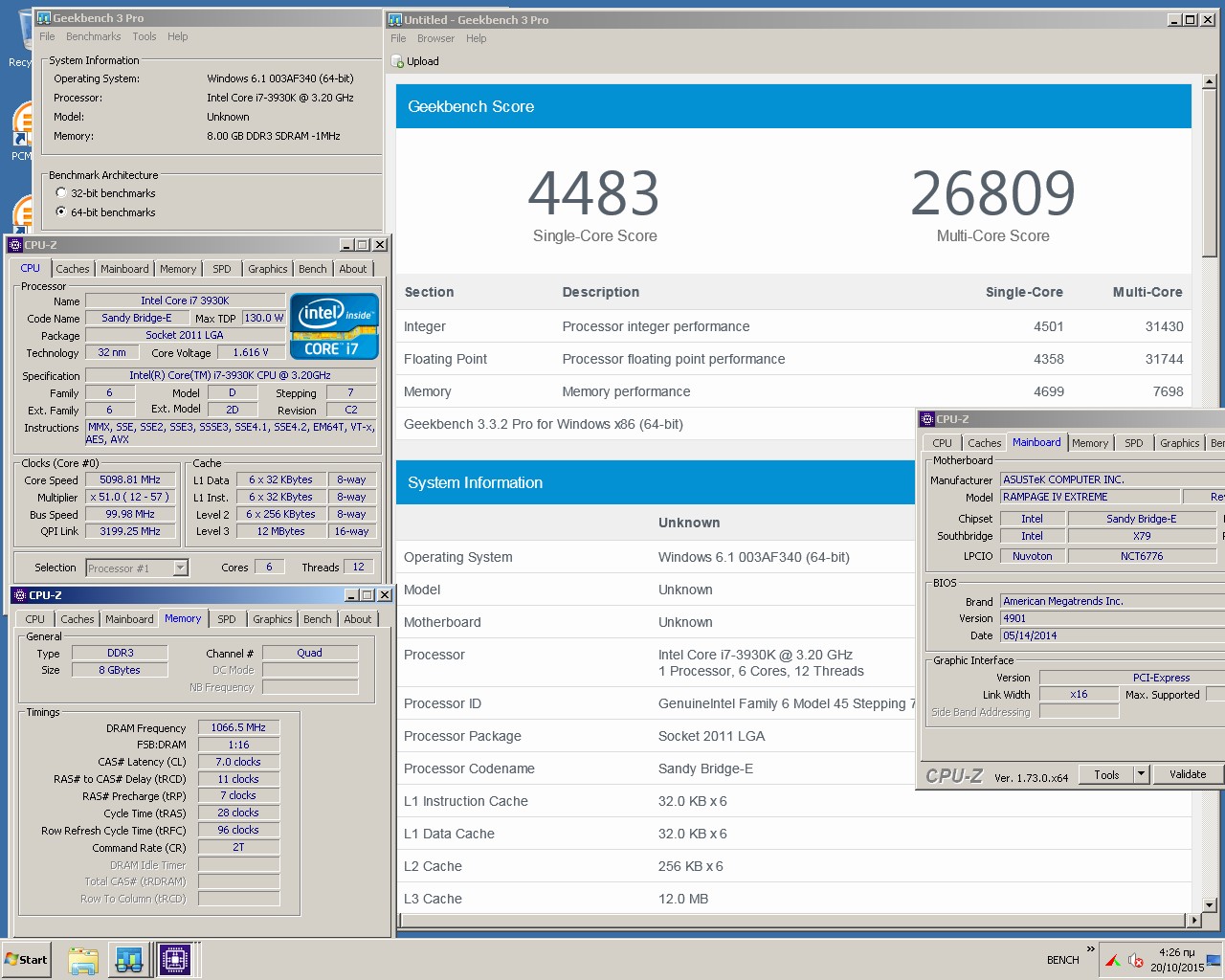Image resolution: width=1225 pixels, height=980 pixels.
Task: Open Browser menu in Untitled Geekbench window
Action: [x=435, y=38]
